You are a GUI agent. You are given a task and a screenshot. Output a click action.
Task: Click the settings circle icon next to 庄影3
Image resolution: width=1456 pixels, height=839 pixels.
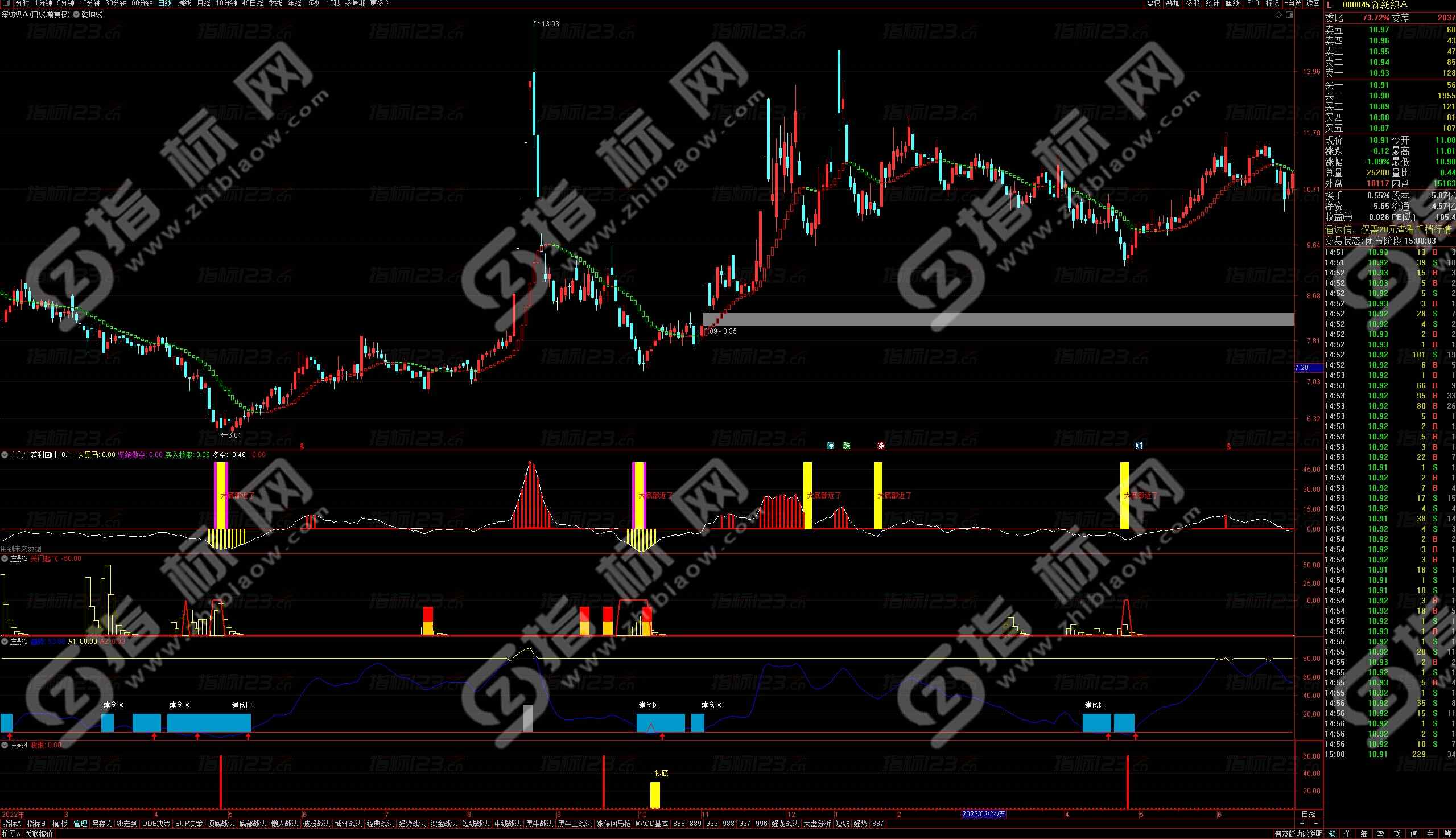5,641
